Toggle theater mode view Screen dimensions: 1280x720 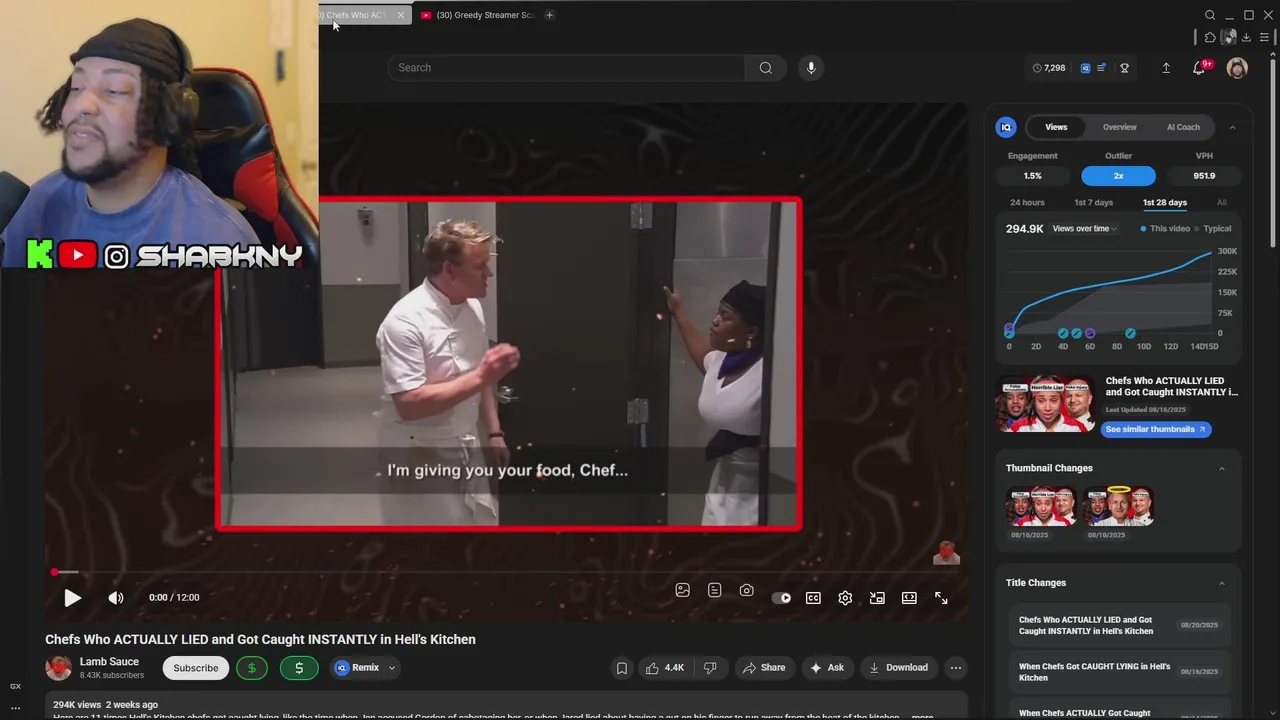point(909,598)
